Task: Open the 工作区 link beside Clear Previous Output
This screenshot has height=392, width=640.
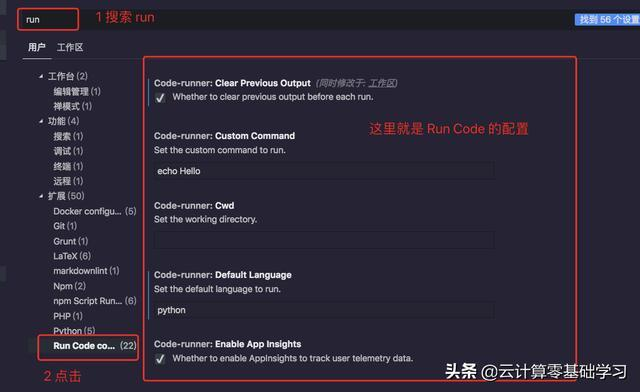Action: click(x=382, y=83)
